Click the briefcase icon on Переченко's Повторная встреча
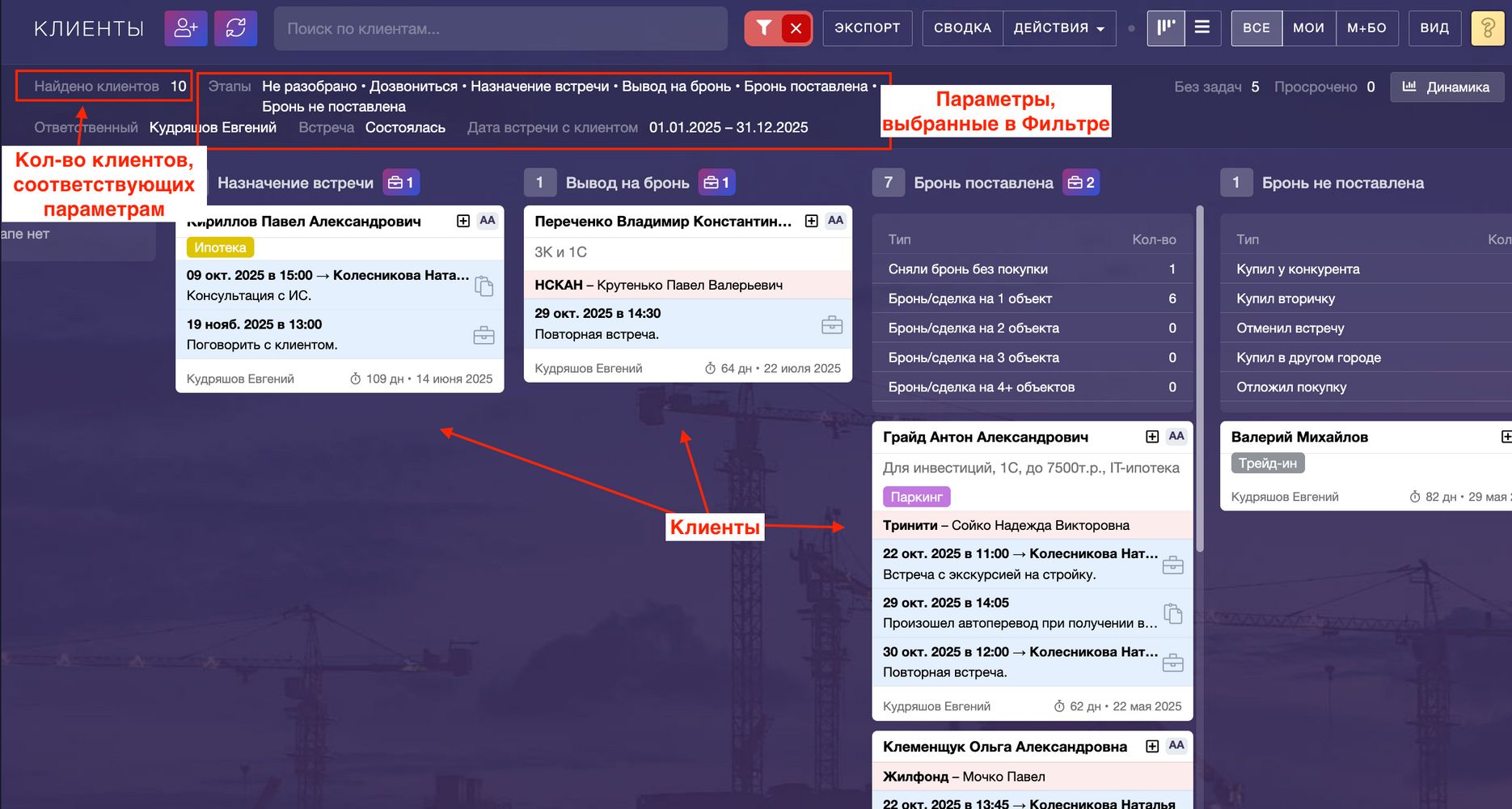The width and height of the screenshot is (1512, 809). pyautogui.click(x=832, y=324)
